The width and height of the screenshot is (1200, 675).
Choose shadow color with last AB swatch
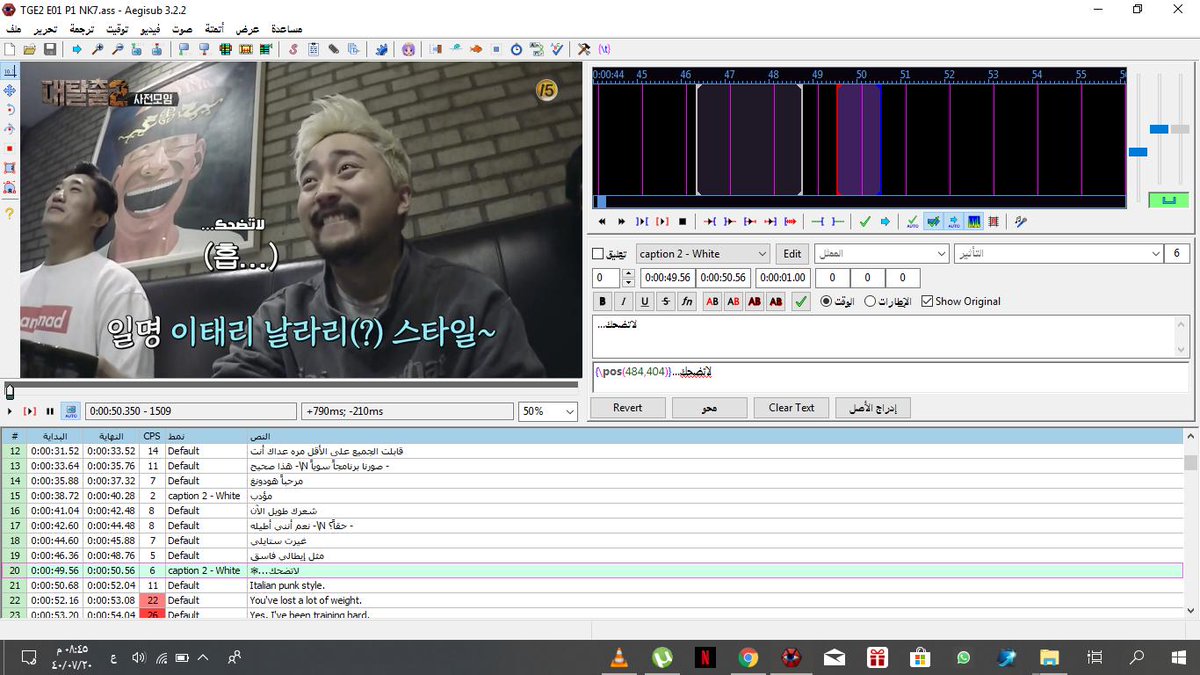(776, 301)
